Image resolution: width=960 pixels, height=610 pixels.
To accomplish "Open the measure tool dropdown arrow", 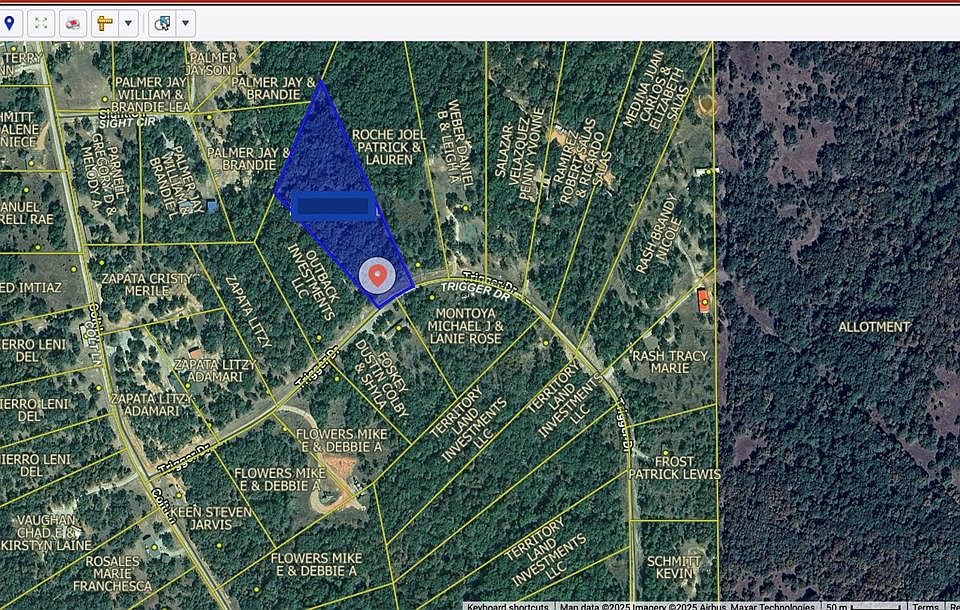I will (x=128, y=24).
